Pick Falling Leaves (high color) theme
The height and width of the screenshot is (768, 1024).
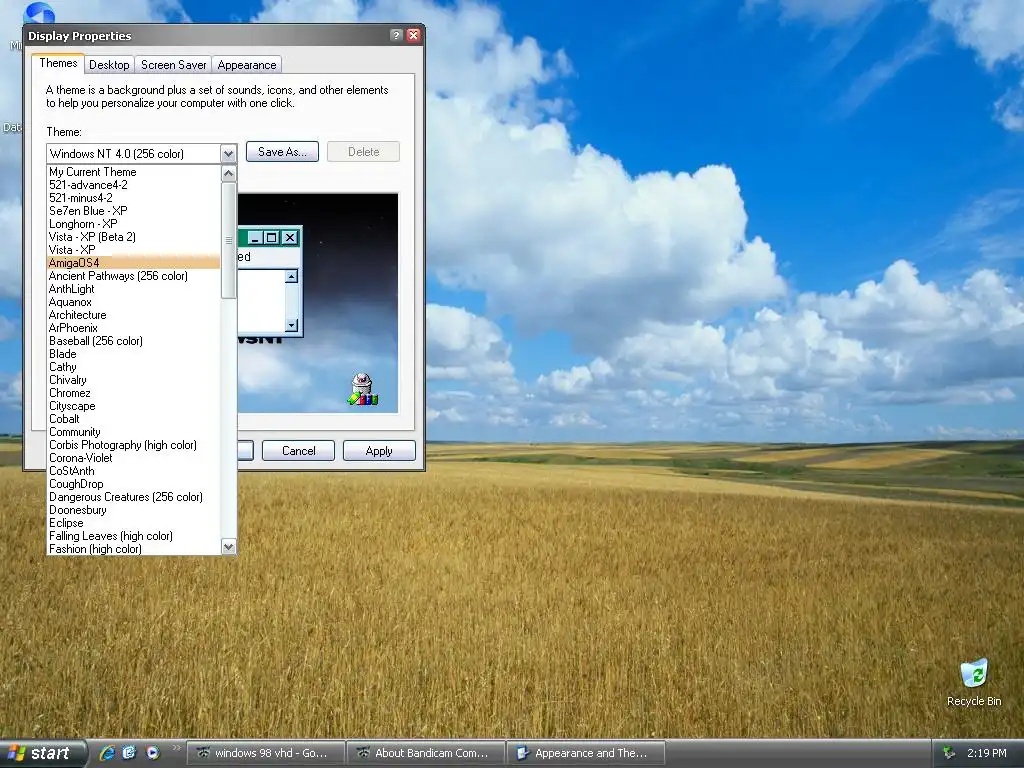coord(133,536)
